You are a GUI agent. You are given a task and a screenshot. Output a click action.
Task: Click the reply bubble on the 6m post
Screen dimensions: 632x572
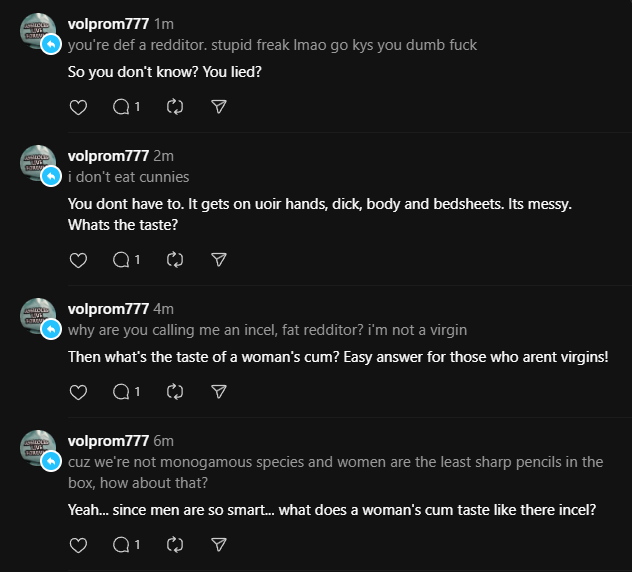click(122, 545)
